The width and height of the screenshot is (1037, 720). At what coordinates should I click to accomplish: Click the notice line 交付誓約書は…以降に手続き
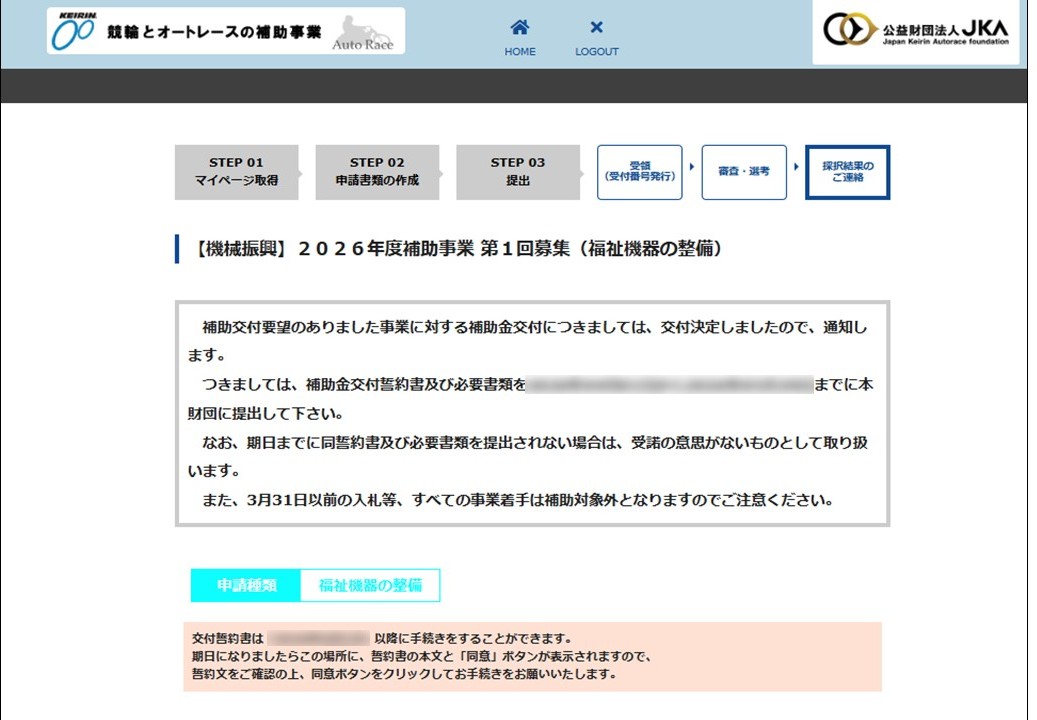tap(382, 639)
